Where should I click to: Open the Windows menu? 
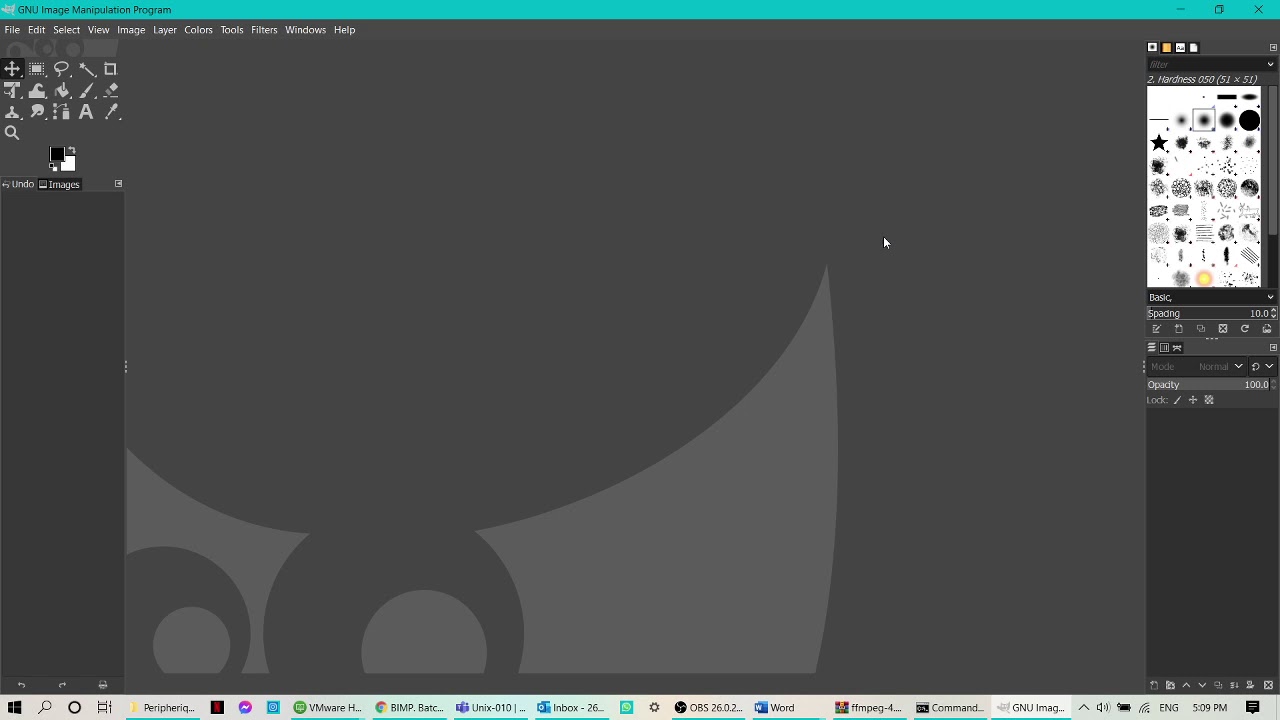pyautogui.click(x=305, y=30)
